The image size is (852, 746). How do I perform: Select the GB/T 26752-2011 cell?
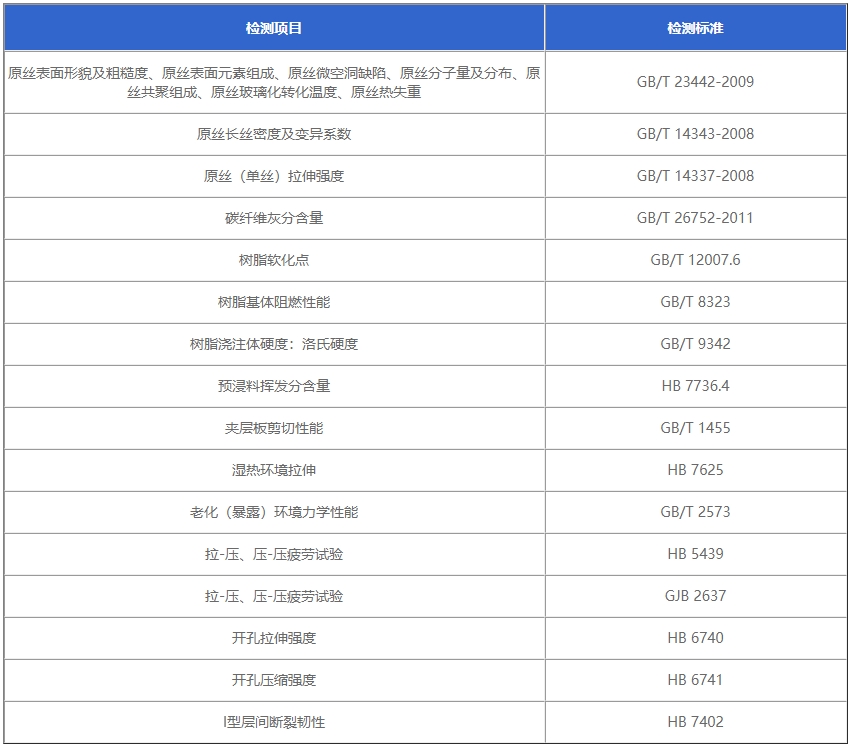(x=696, y=218)
